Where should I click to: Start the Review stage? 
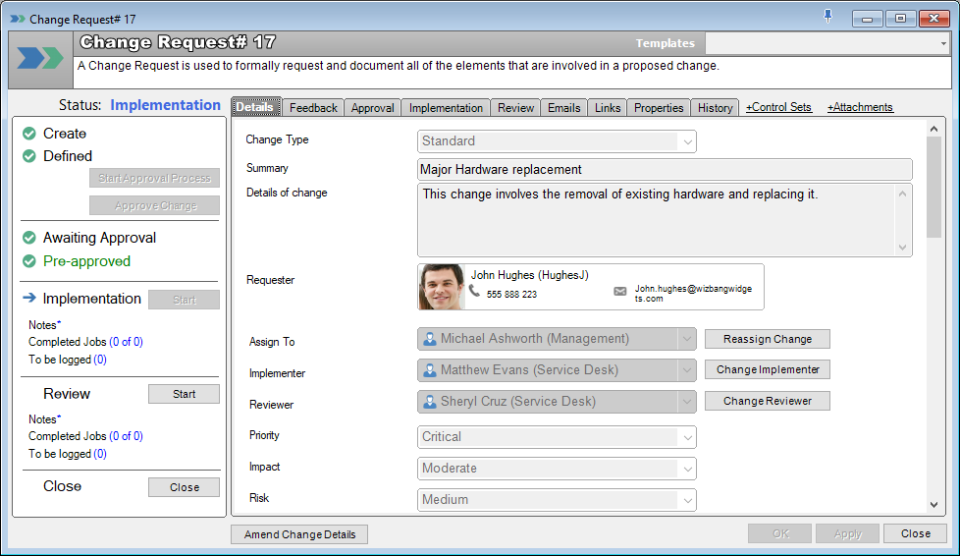(x=184, y=394)
